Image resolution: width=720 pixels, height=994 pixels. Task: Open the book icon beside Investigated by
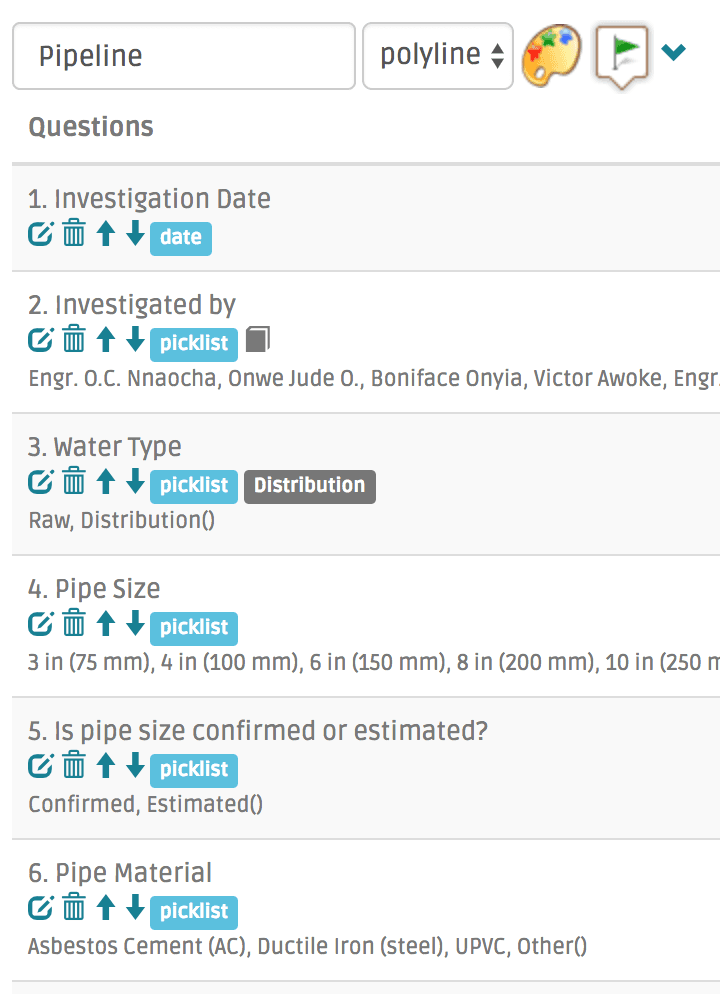258,340
